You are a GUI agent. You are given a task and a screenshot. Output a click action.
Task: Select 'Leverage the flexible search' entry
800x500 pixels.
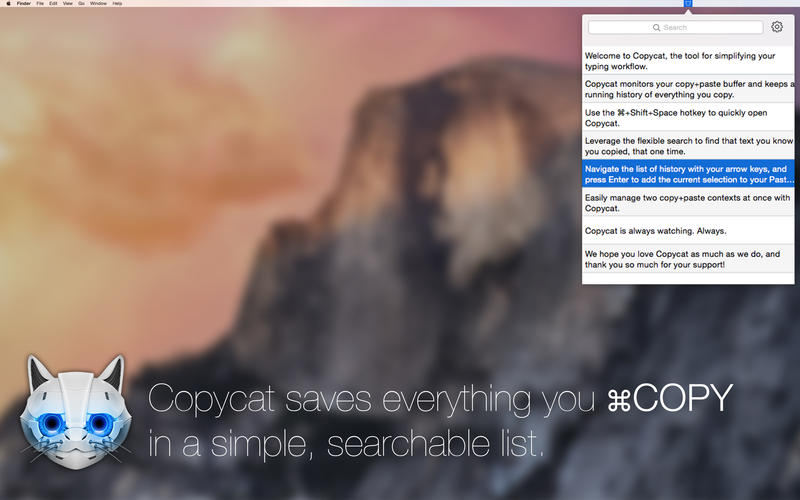pyautogui.click(x=688, y=146)
